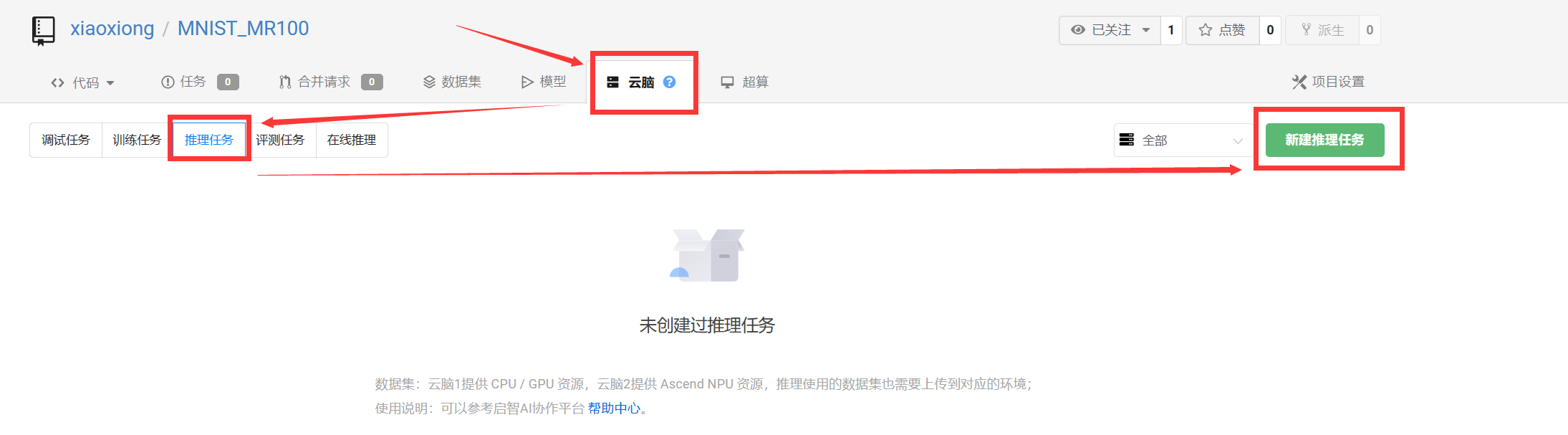Switch to the 训练任务 tab
Screen dimensions: 1568x435
coord(137,140)
